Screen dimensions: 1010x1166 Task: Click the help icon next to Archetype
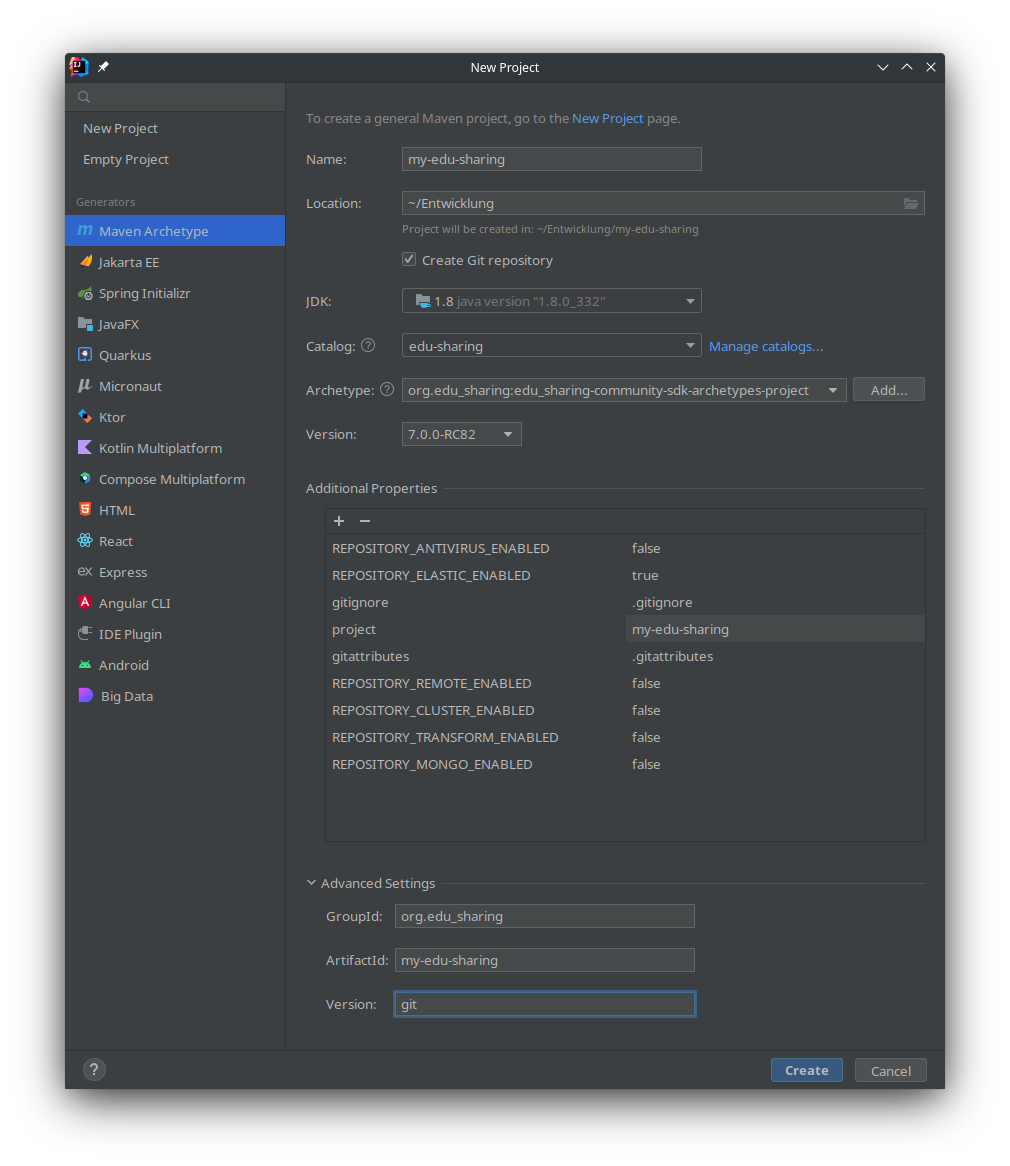387,390
